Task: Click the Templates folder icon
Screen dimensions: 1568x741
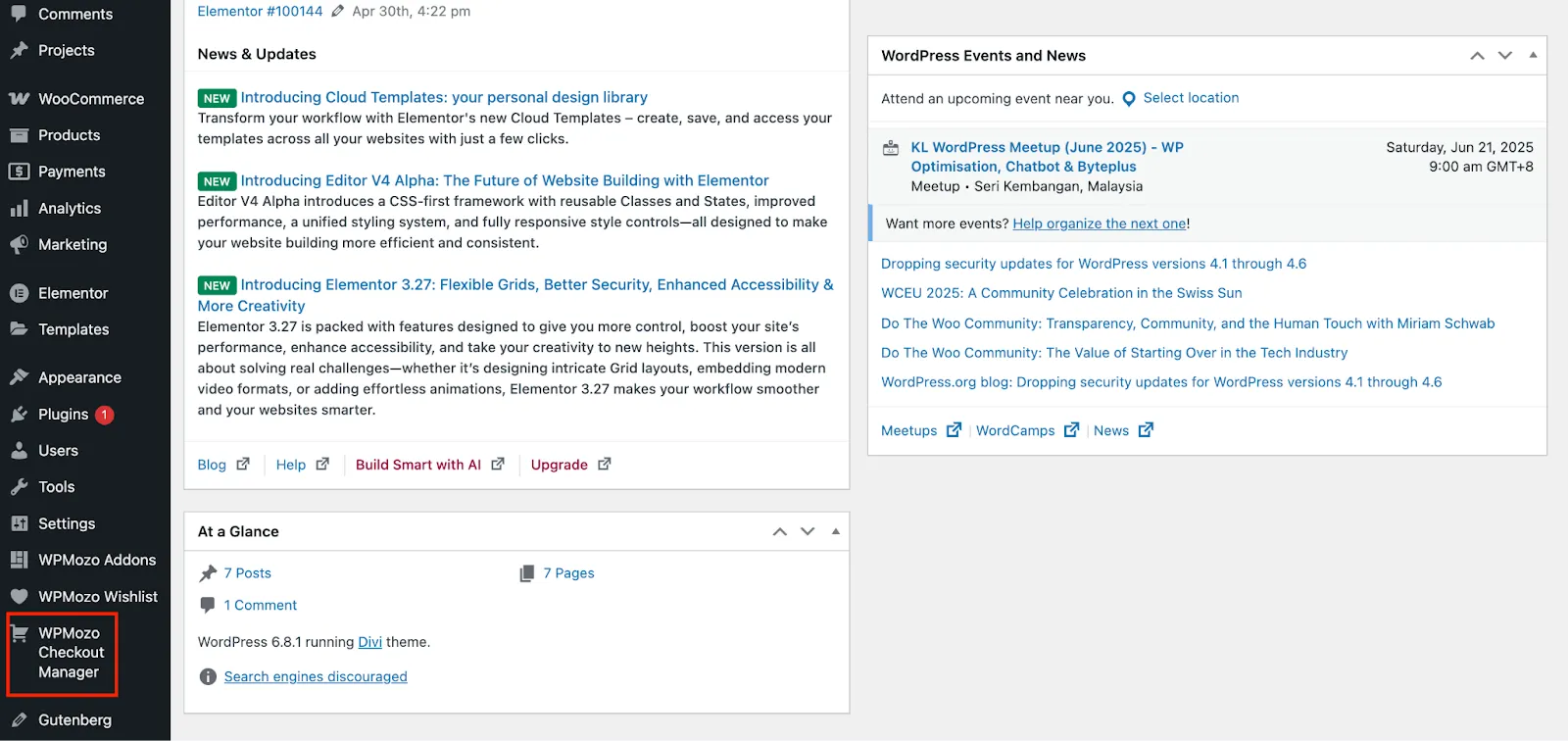Action: tap(19, 329)
